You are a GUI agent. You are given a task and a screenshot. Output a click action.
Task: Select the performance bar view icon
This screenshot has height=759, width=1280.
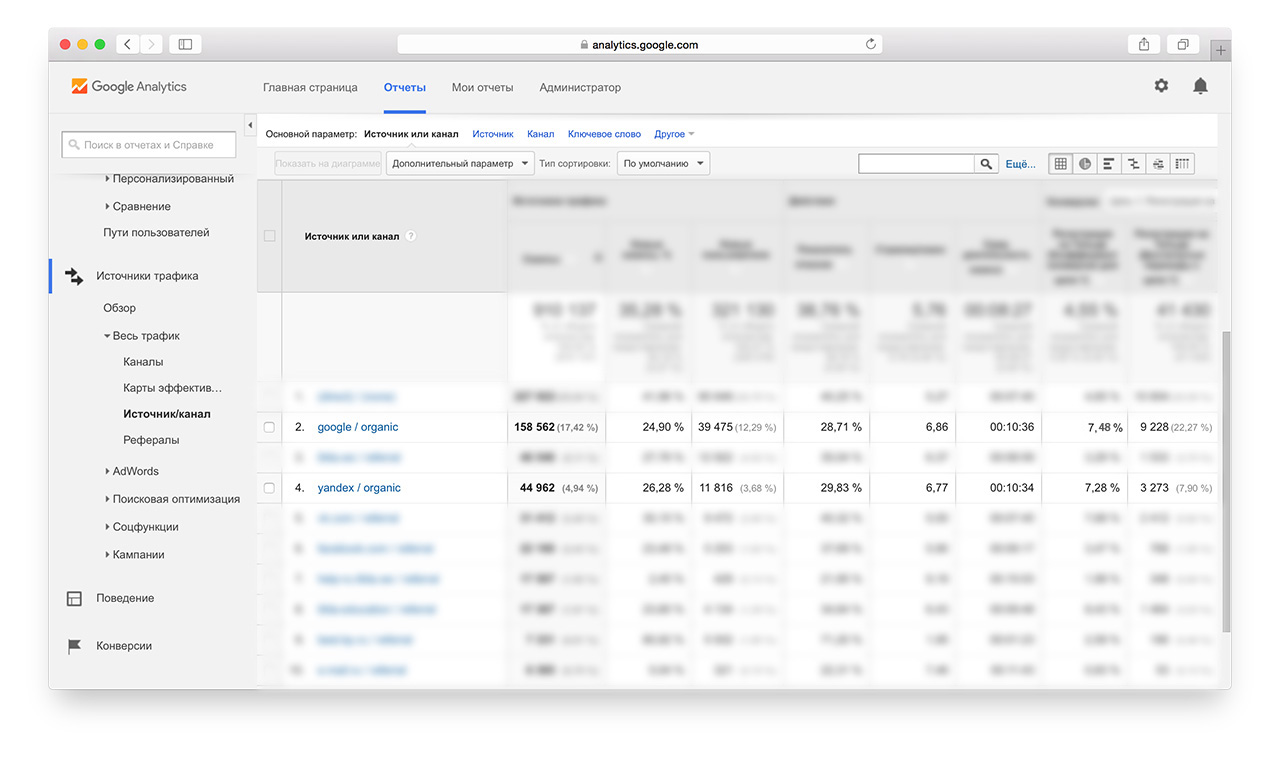tap(1109, 164)
